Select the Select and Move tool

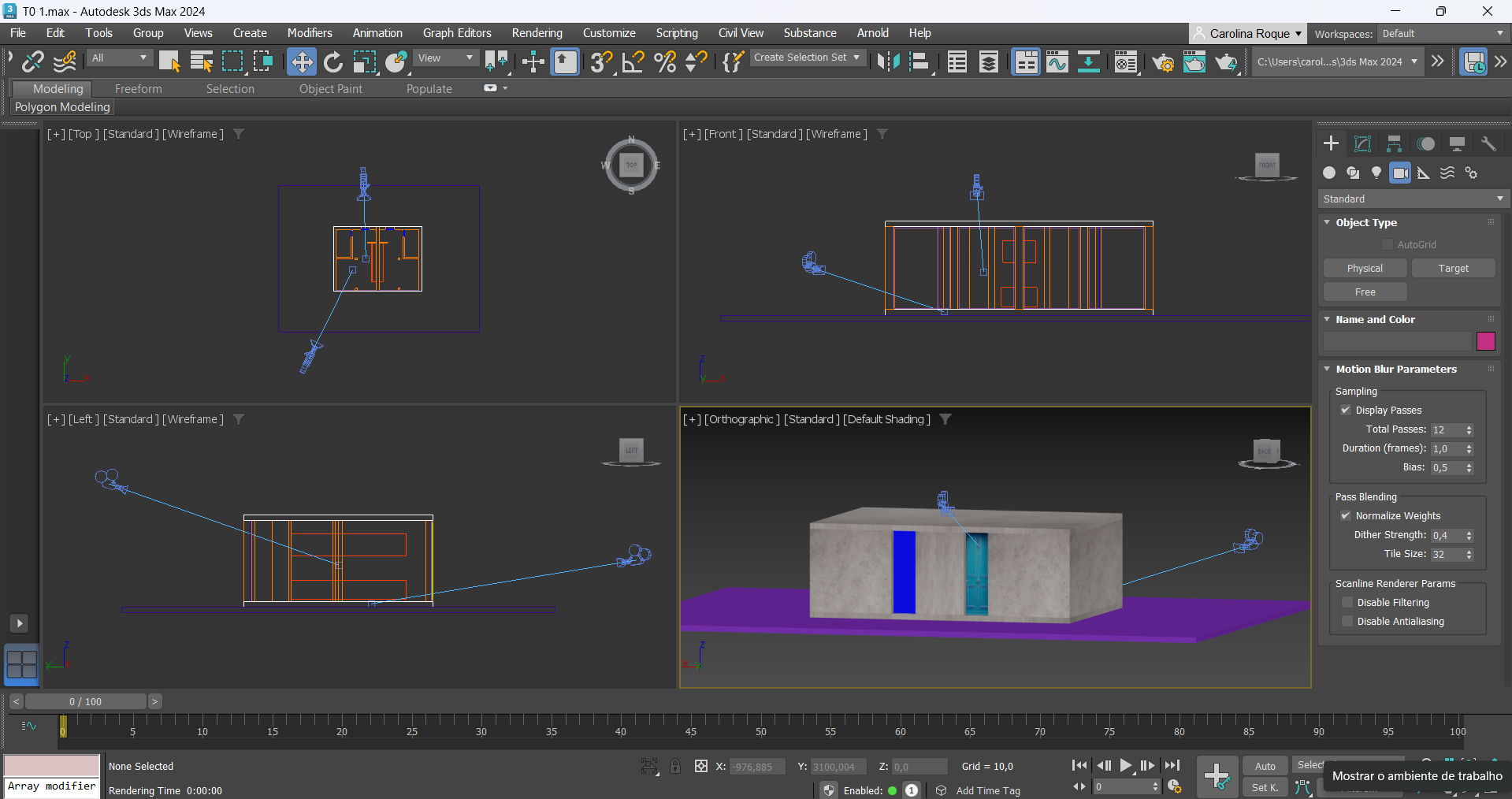coord(301,61)
